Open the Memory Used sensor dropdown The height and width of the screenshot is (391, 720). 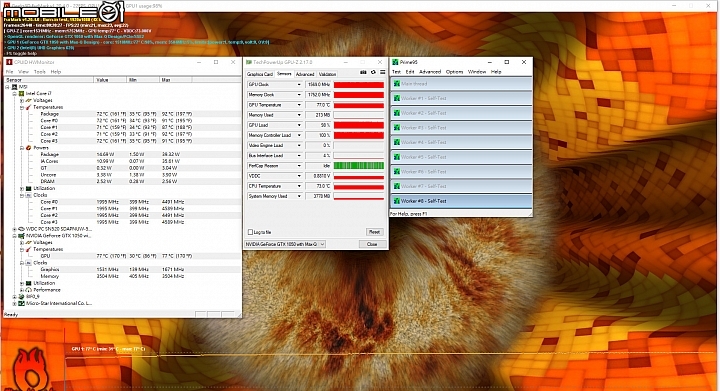pos(298,115)
